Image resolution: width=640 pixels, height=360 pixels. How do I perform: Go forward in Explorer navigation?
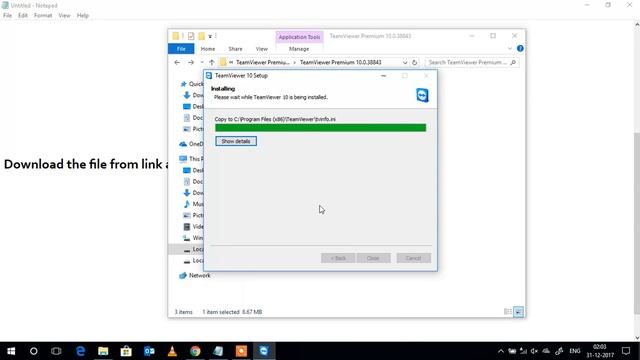point(191,62)
